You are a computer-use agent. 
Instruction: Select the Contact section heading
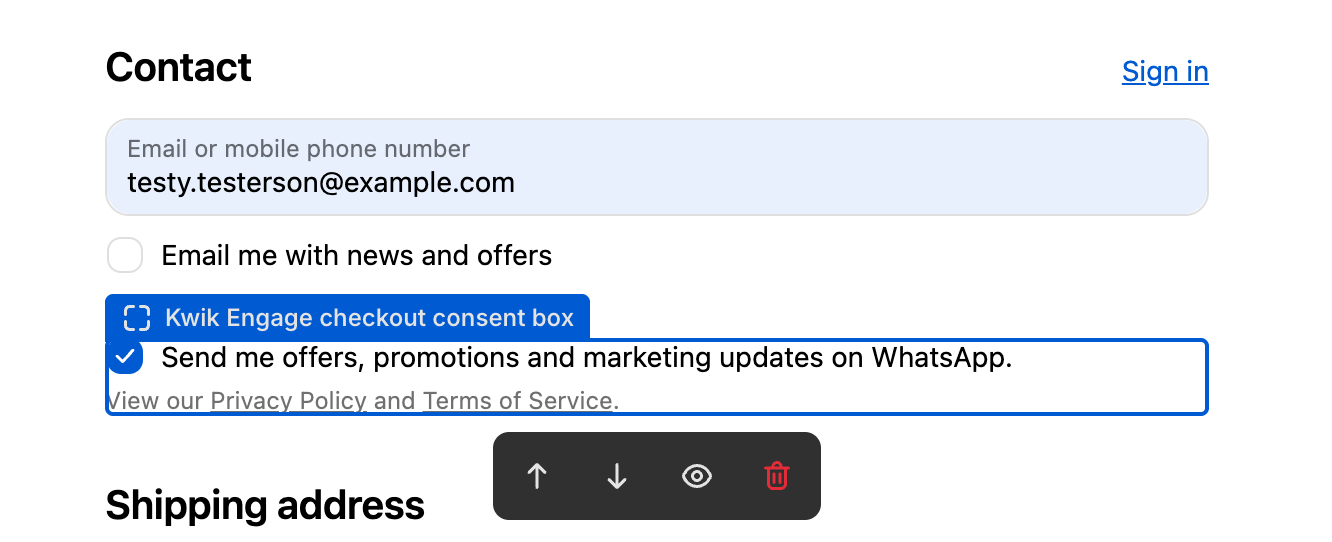click(x=179, y=68)
